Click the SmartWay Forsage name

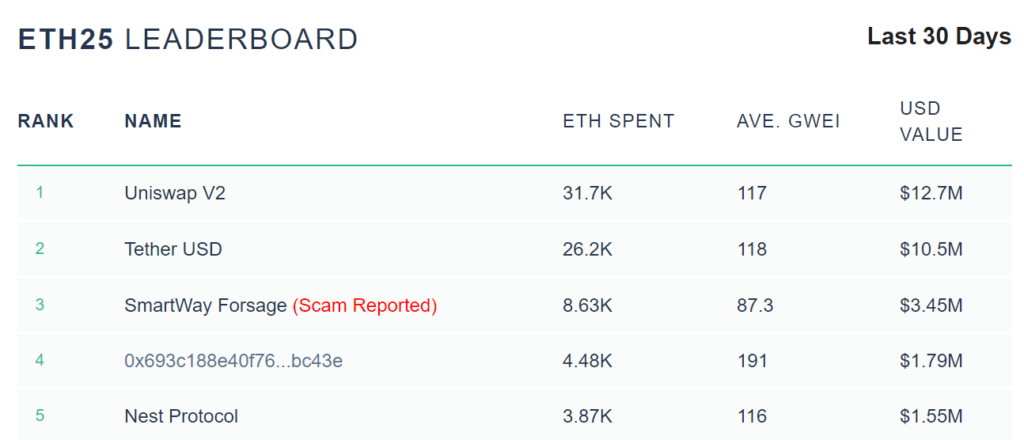206,305
